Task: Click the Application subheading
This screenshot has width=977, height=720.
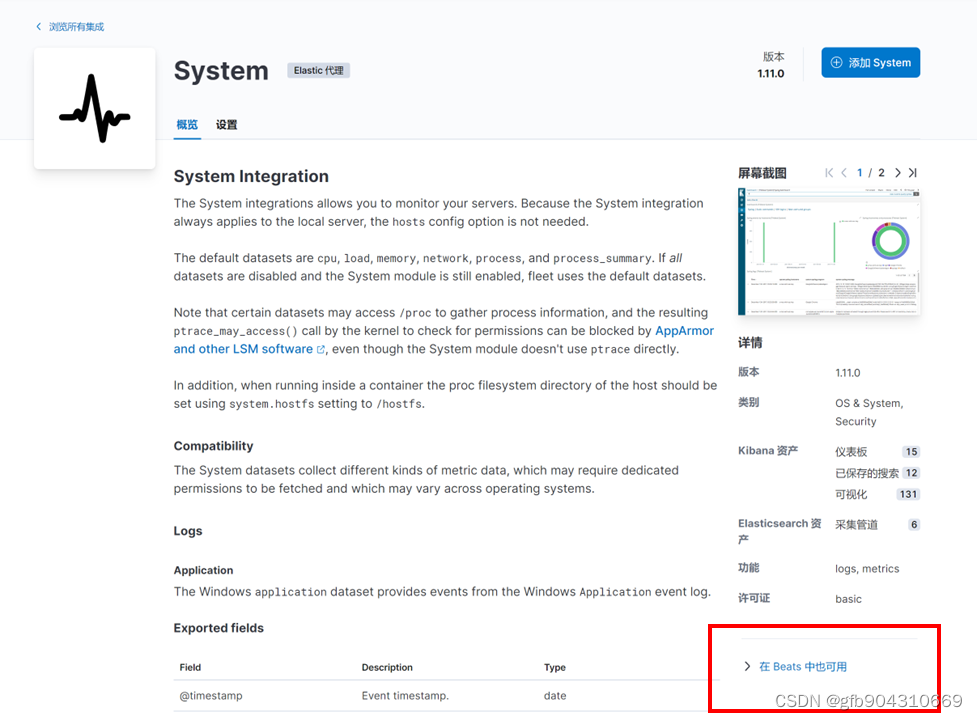Action: point(203,570)
